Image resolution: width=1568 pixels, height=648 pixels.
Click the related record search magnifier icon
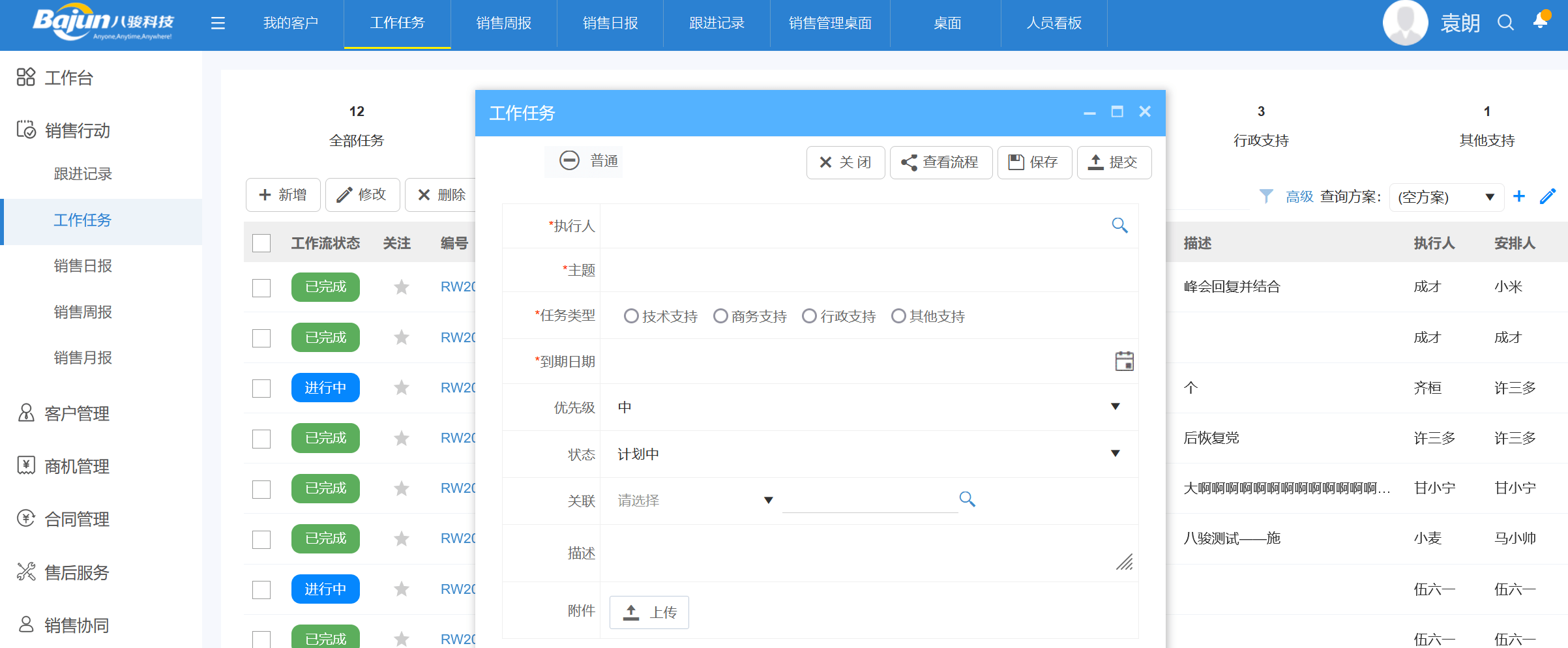tap(967, 499)
